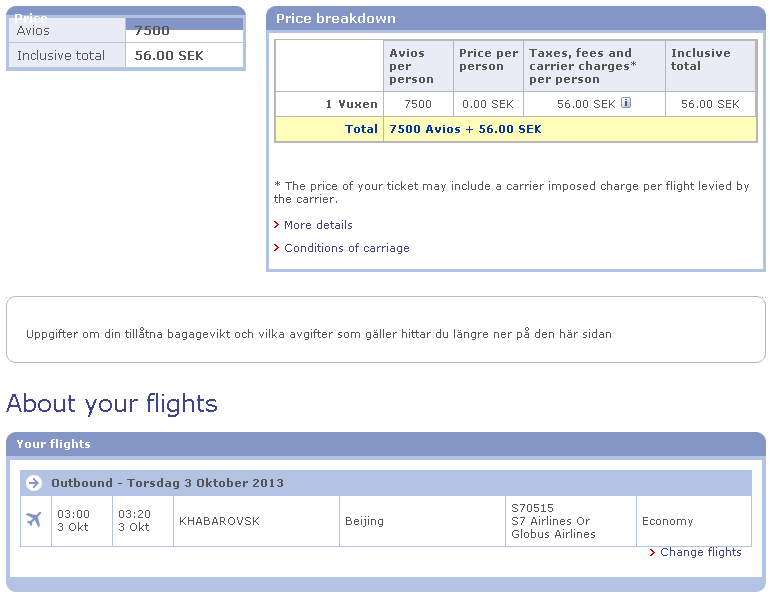Click the red chevron before Conditions of carriage
The height and width of the screenshot is (594, 770).
277,248
